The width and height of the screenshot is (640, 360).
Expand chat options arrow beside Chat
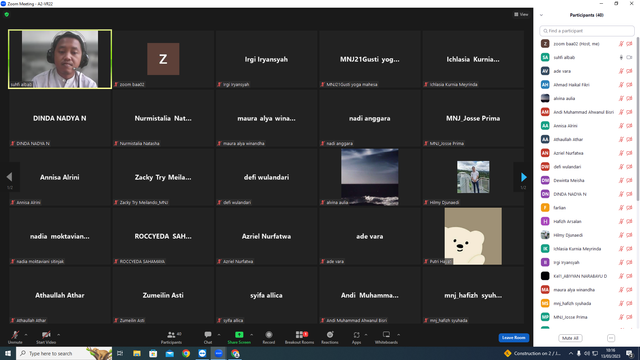point(219,335)
